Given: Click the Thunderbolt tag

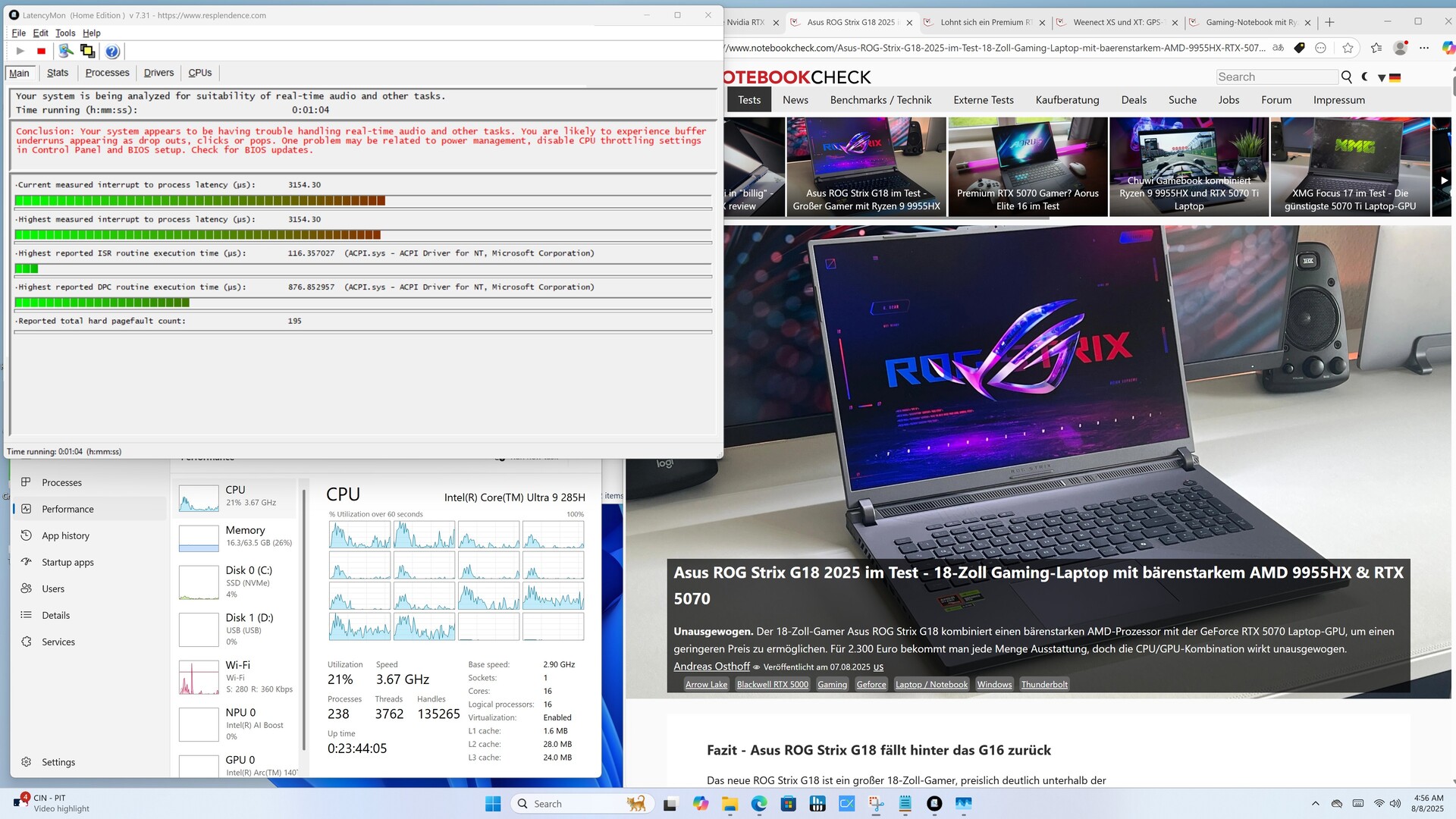Looking at the screenshot, I should tap(1044, 685).
